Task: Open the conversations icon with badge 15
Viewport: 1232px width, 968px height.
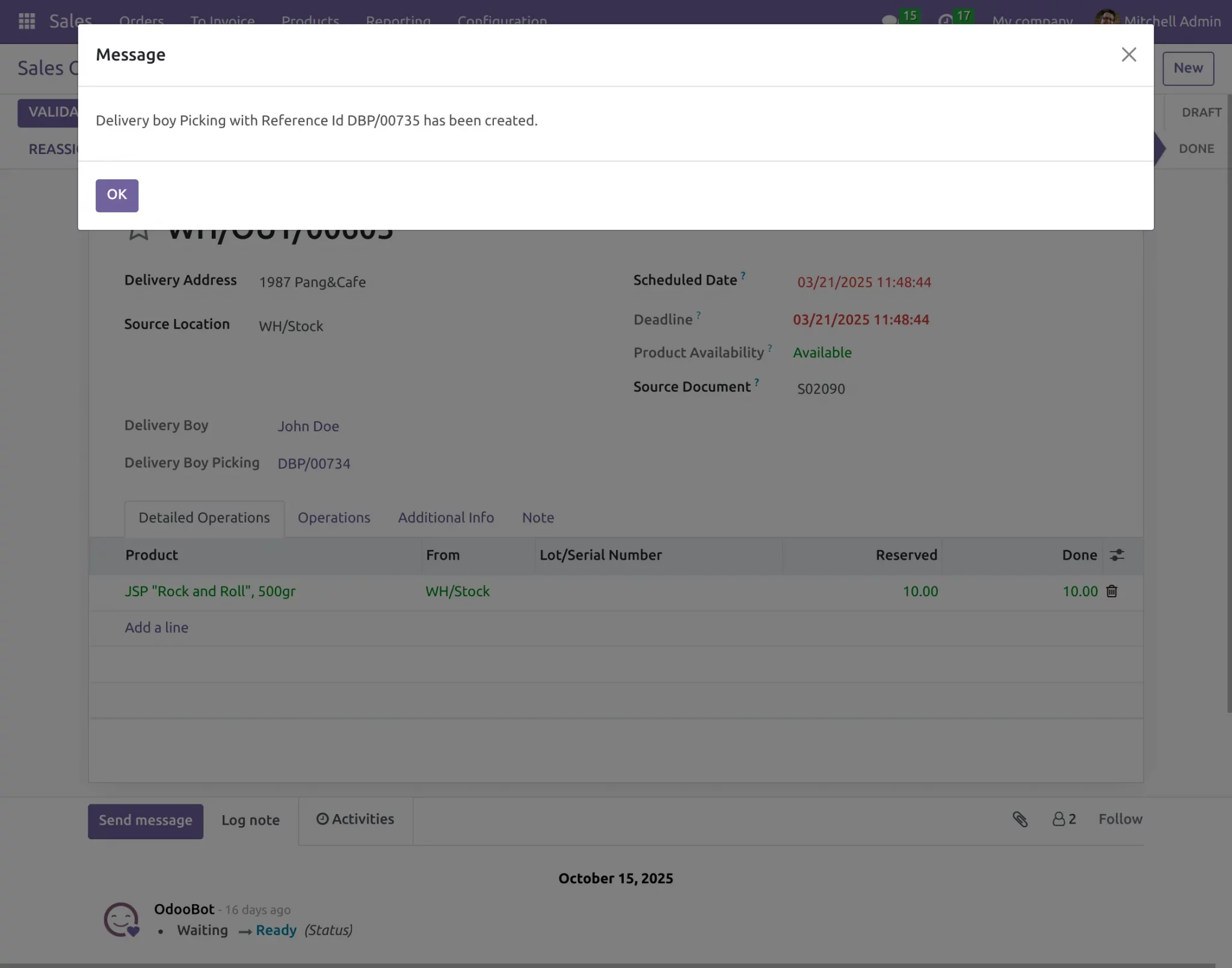Action: 890,20
